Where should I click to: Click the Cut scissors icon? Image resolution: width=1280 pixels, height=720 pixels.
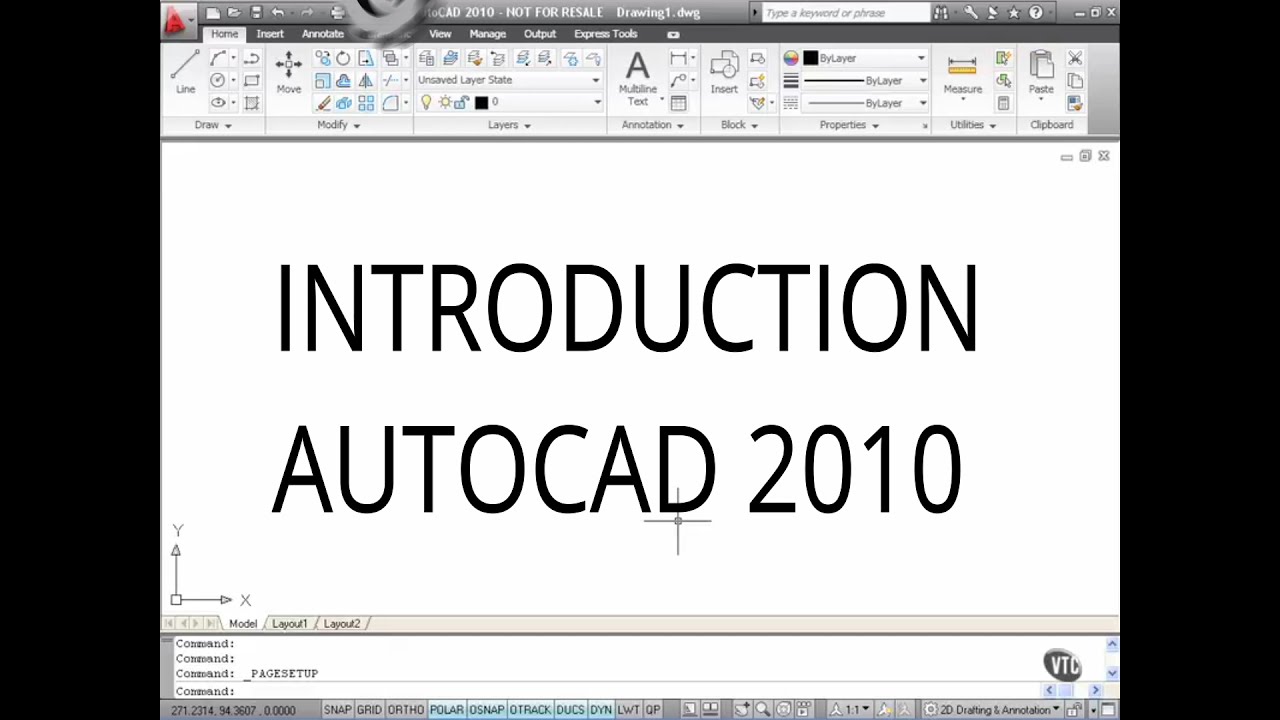pos(1075,58)
